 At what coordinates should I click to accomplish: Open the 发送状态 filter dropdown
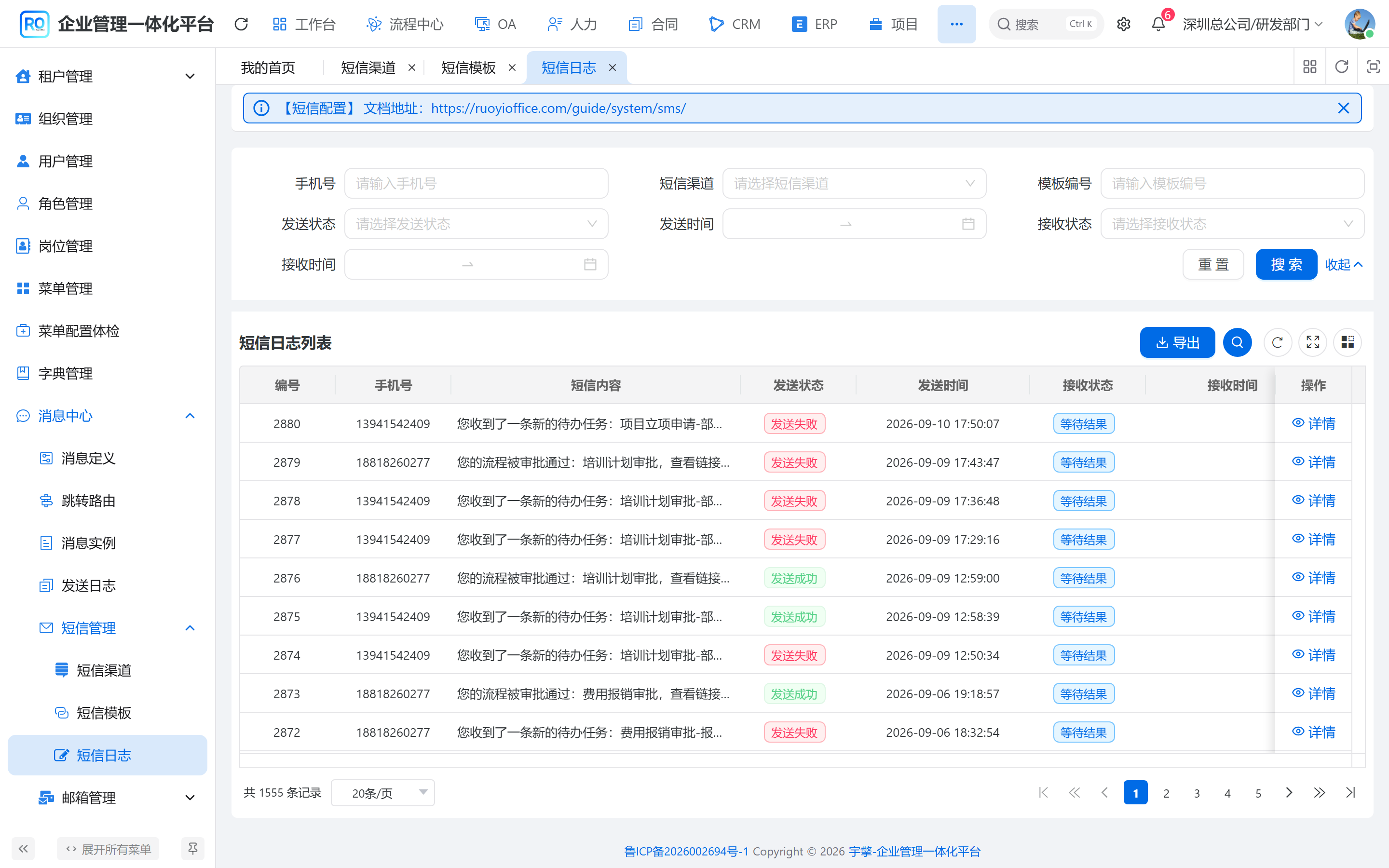click(x=476, y=224)
